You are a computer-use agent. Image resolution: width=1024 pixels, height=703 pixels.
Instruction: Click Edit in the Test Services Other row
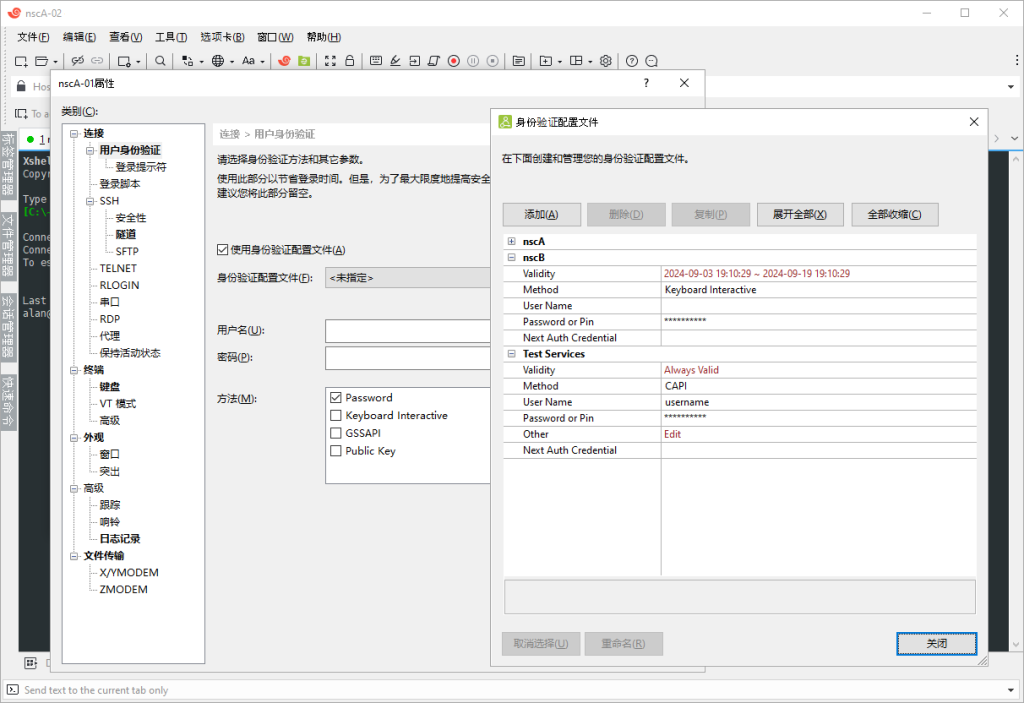(x=672, y=433)
